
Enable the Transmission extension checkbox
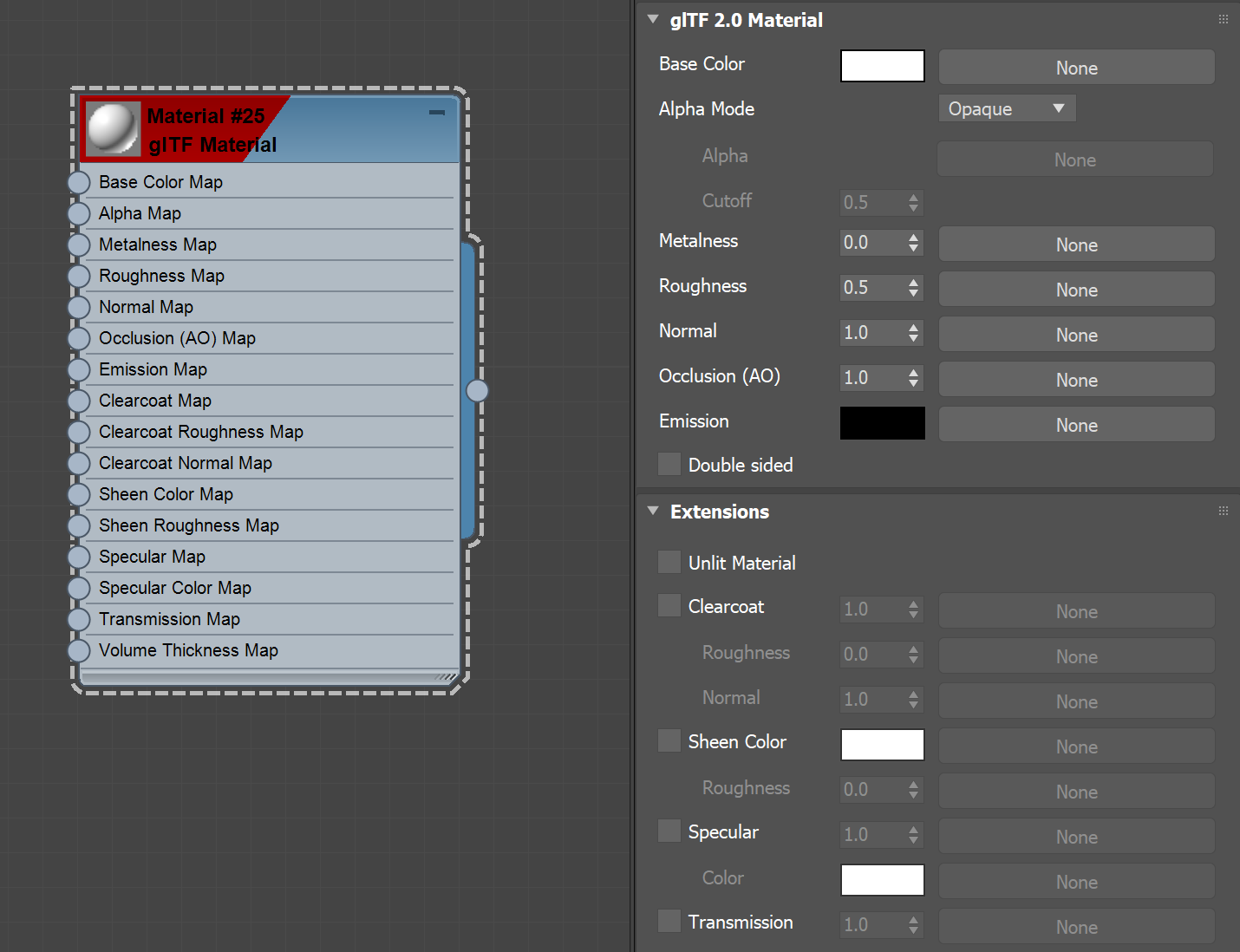pyautogui.click(x=669, y=921)
